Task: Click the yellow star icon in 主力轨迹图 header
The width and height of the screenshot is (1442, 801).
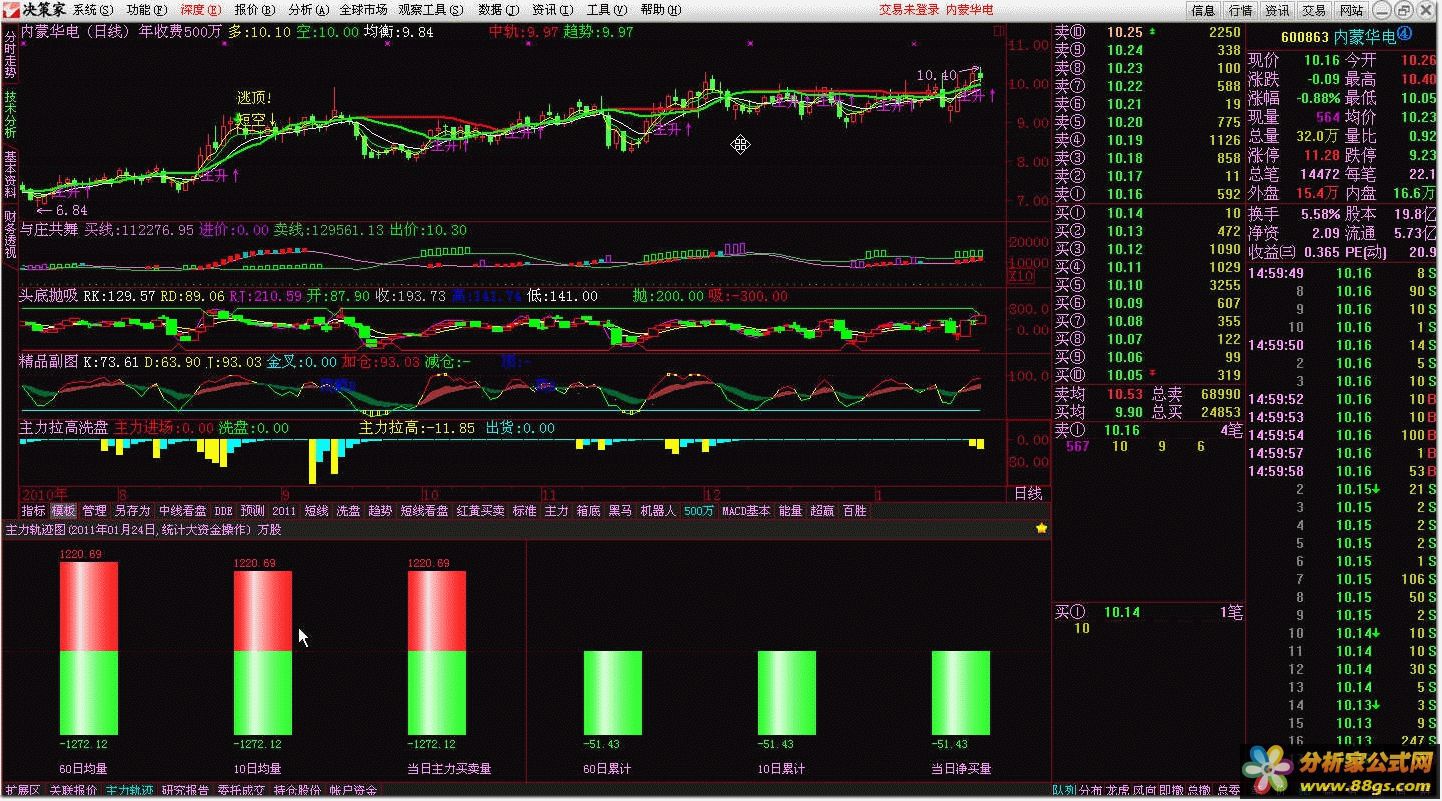Action: pos(1041,528)
